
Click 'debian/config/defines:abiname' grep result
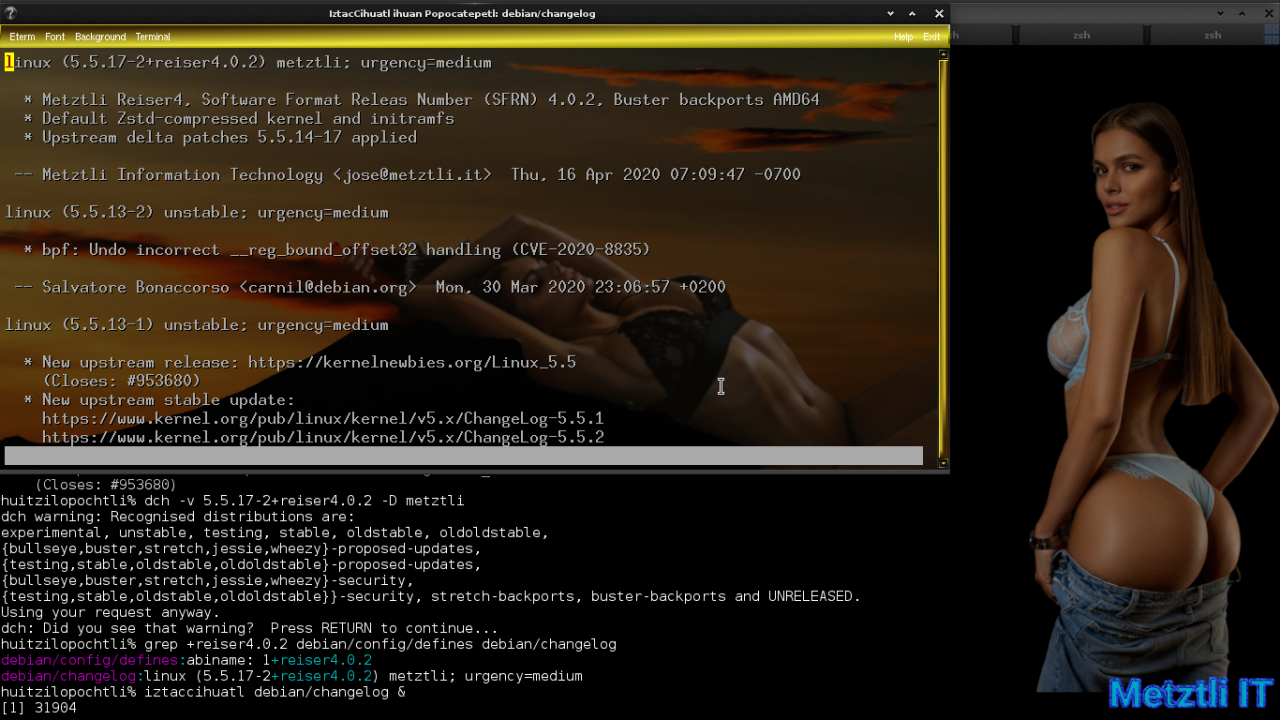[186, 660]
